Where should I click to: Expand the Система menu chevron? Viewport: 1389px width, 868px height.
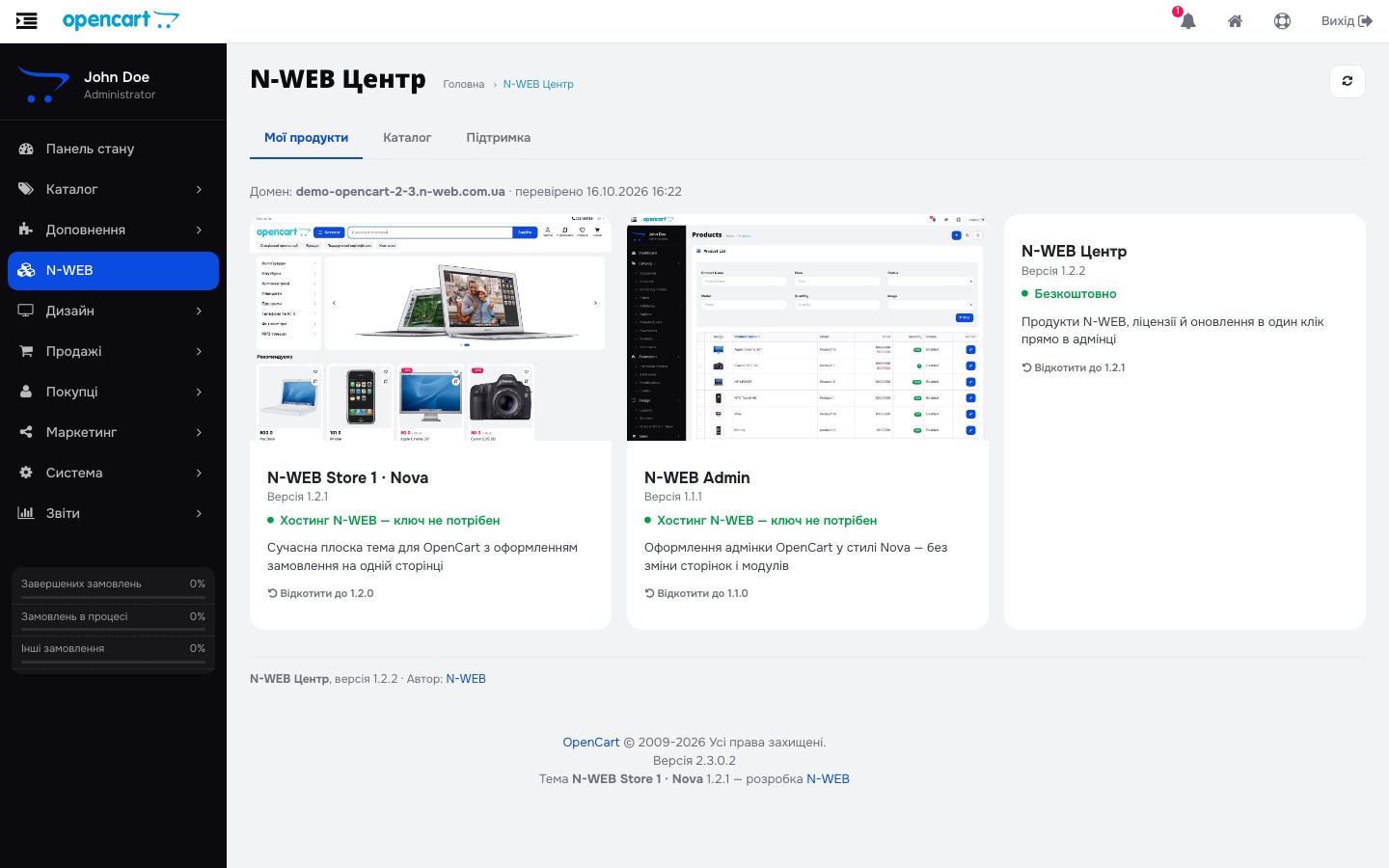[x=199, y=473]
